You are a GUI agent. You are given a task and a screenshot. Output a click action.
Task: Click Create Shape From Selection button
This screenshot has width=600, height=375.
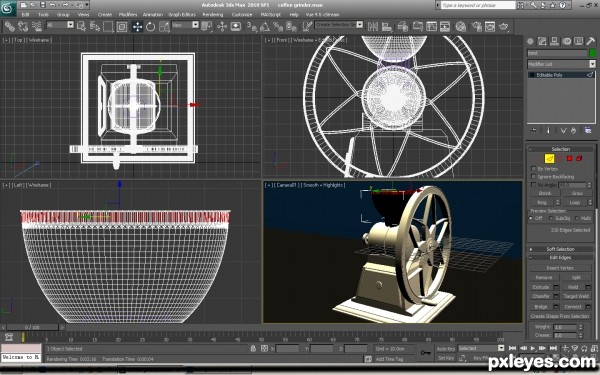pos(560,316)
